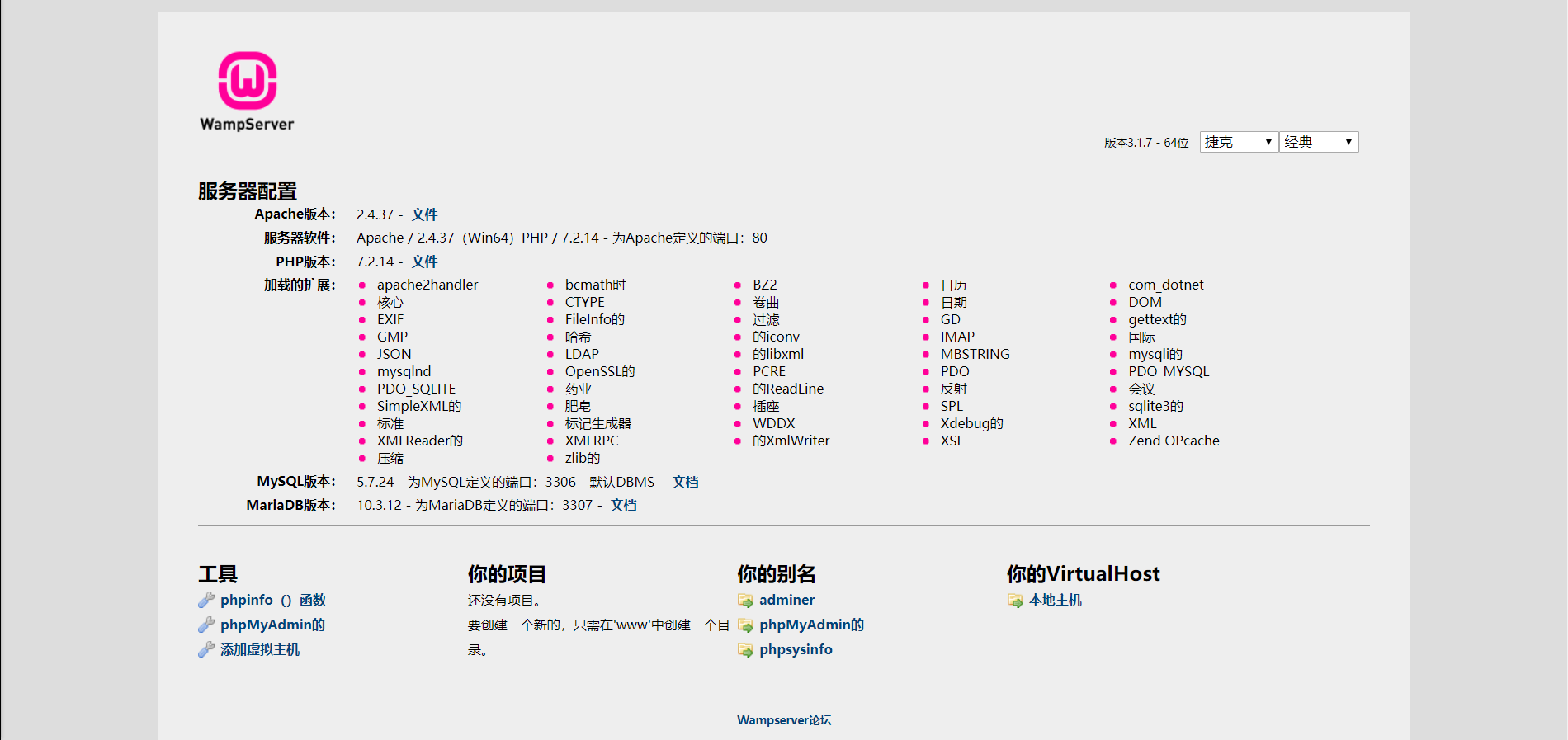Screen dimensions: 1568x740
Task: Click the CTYPE extension entry
Action: point(584,302)
